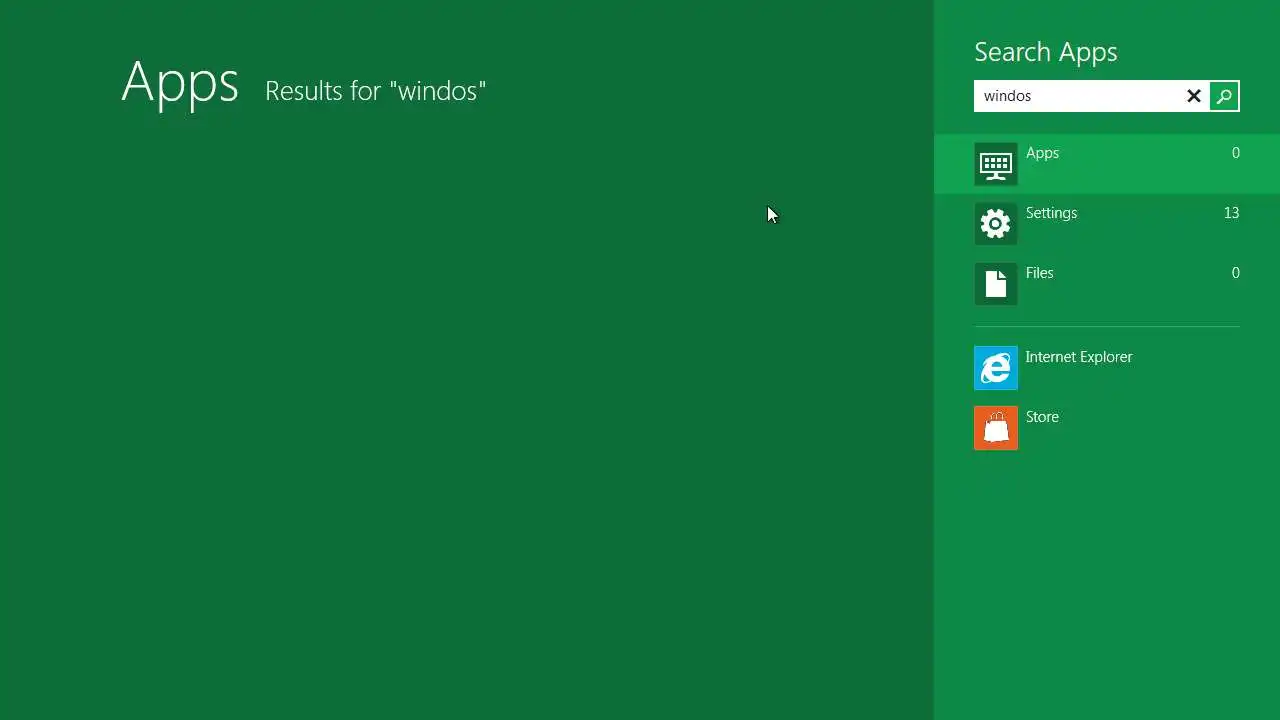Open the Internet Explorer icon
This screenshot has width=1280, height=720.
point(996,368)
